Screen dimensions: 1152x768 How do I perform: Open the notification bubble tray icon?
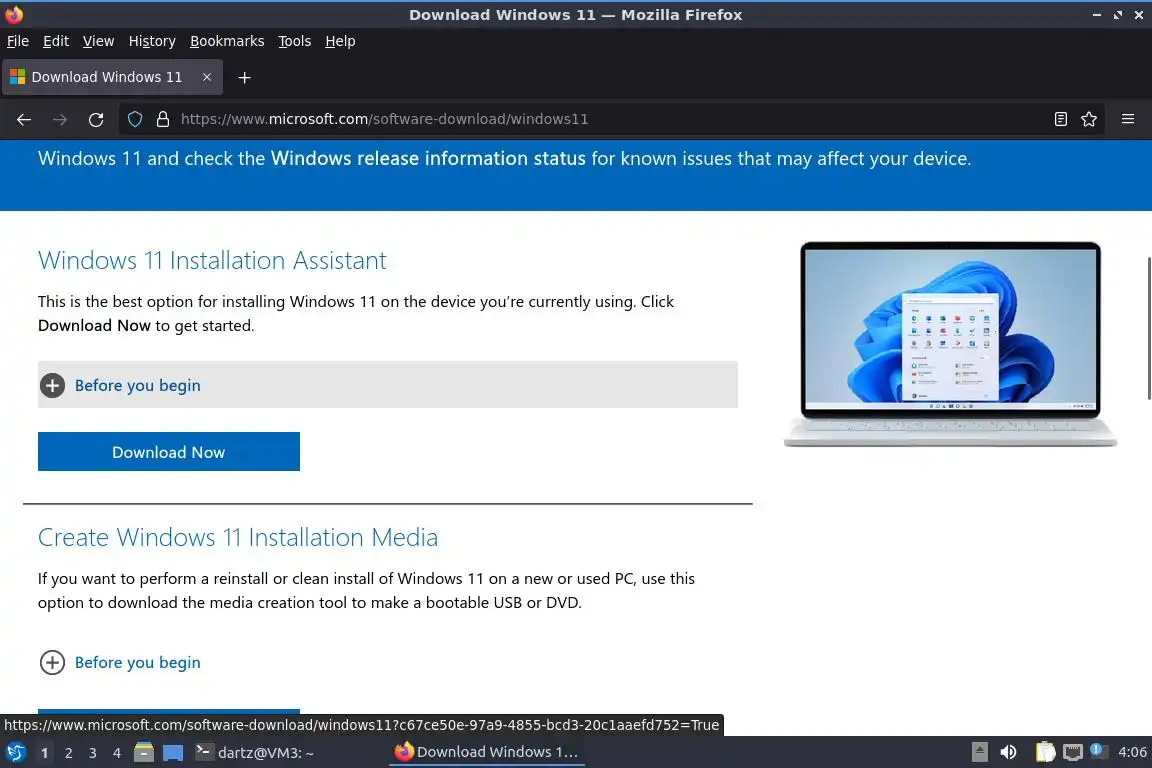(1096, 750)
